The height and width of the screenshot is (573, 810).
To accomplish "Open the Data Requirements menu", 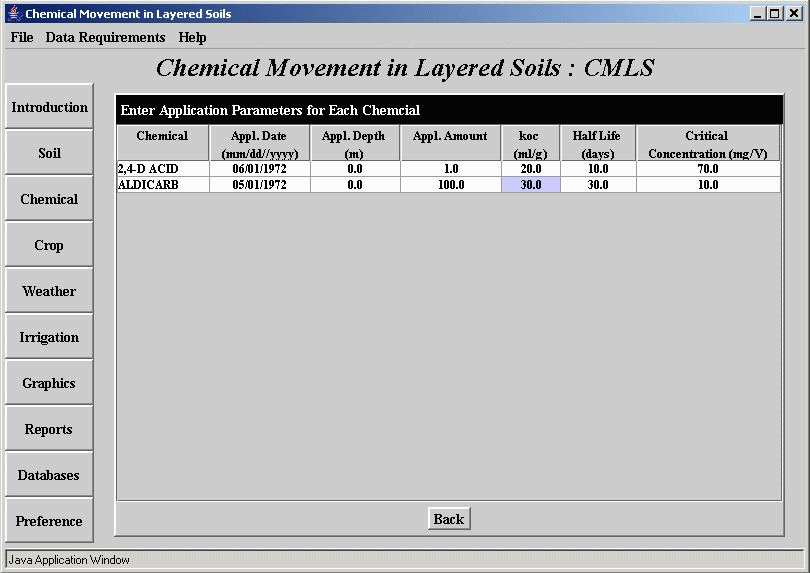I will point(105,37).
